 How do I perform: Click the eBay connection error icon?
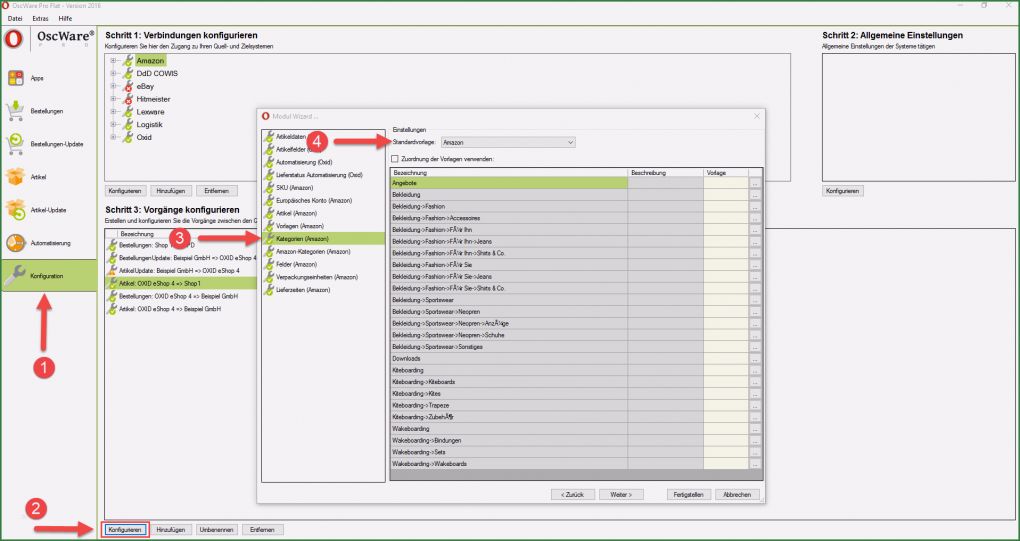point(127,87)
